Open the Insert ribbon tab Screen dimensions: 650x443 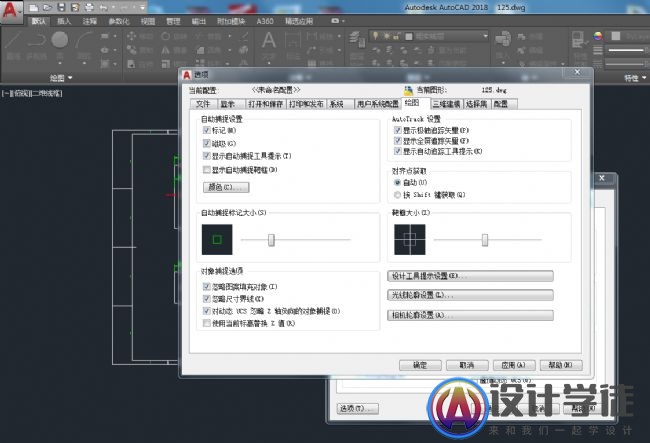pos(64,21)
